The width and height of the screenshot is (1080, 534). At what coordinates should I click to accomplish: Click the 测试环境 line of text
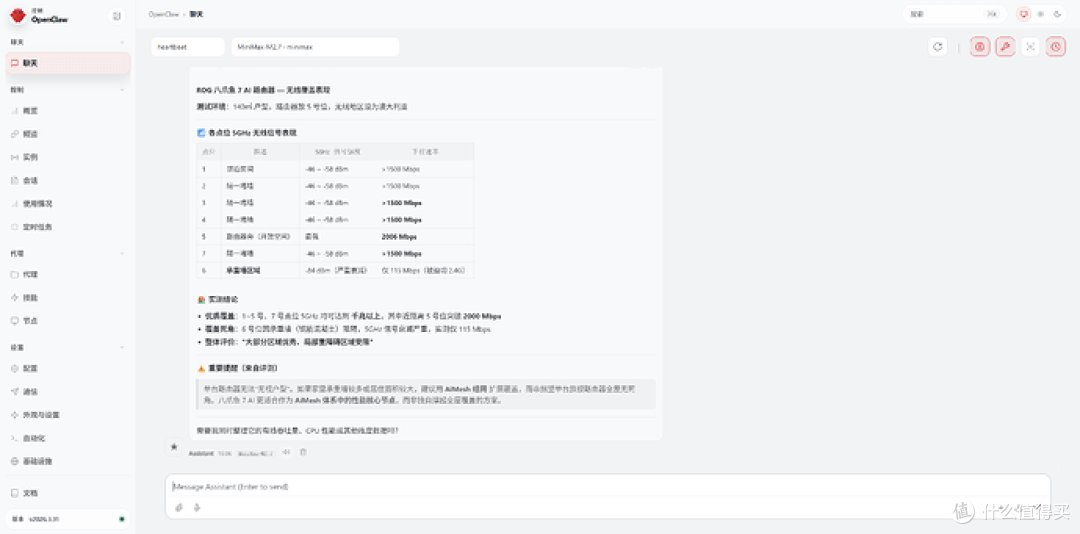tap(302, 107)
